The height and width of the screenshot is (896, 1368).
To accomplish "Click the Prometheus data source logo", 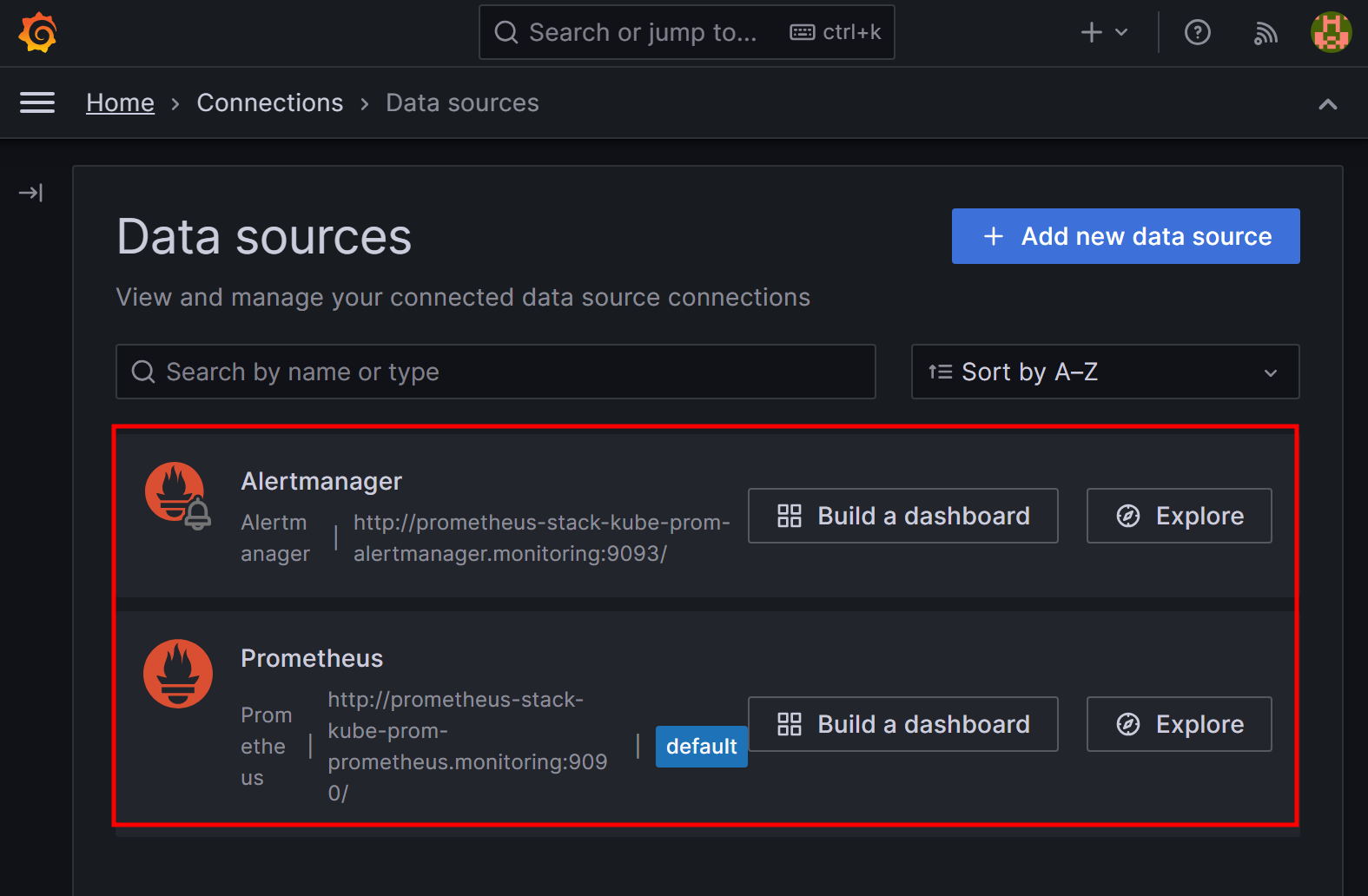I will pyautogui.click(x=178, y=674).
